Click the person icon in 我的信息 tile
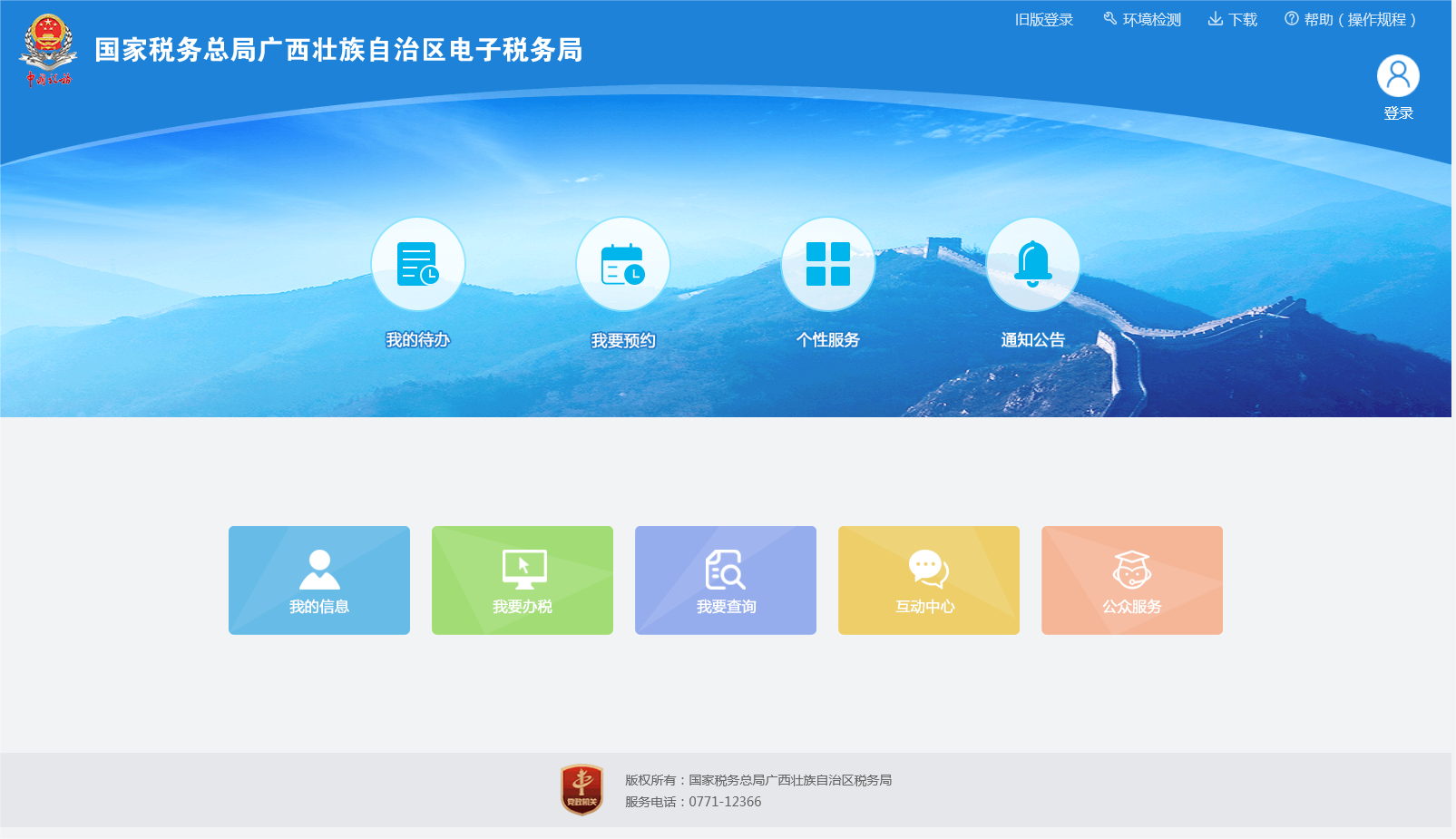This screenshot has height=839, width=1456. [x=319, y=570]
